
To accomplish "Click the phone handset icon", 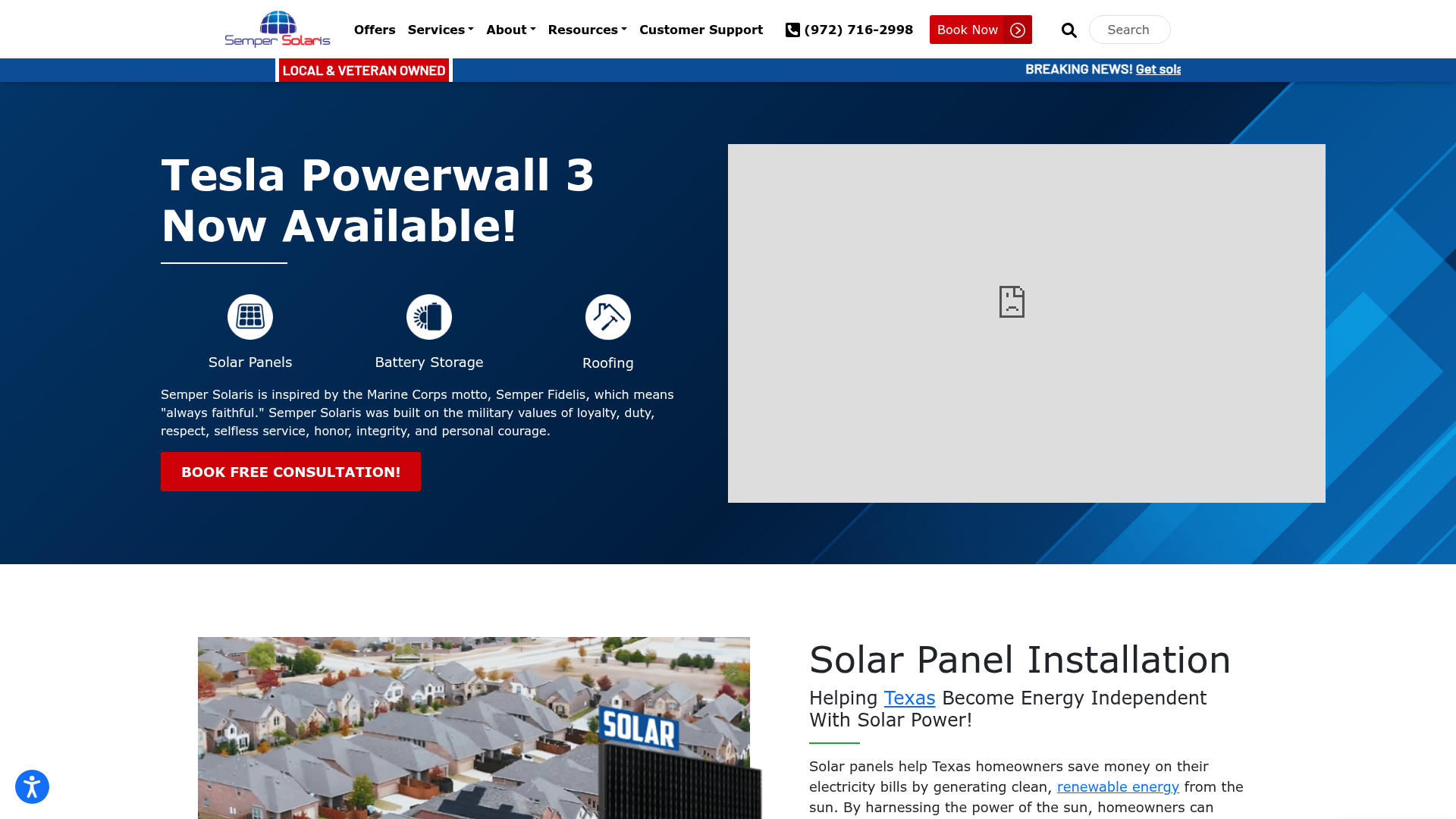I will point(792,30).
